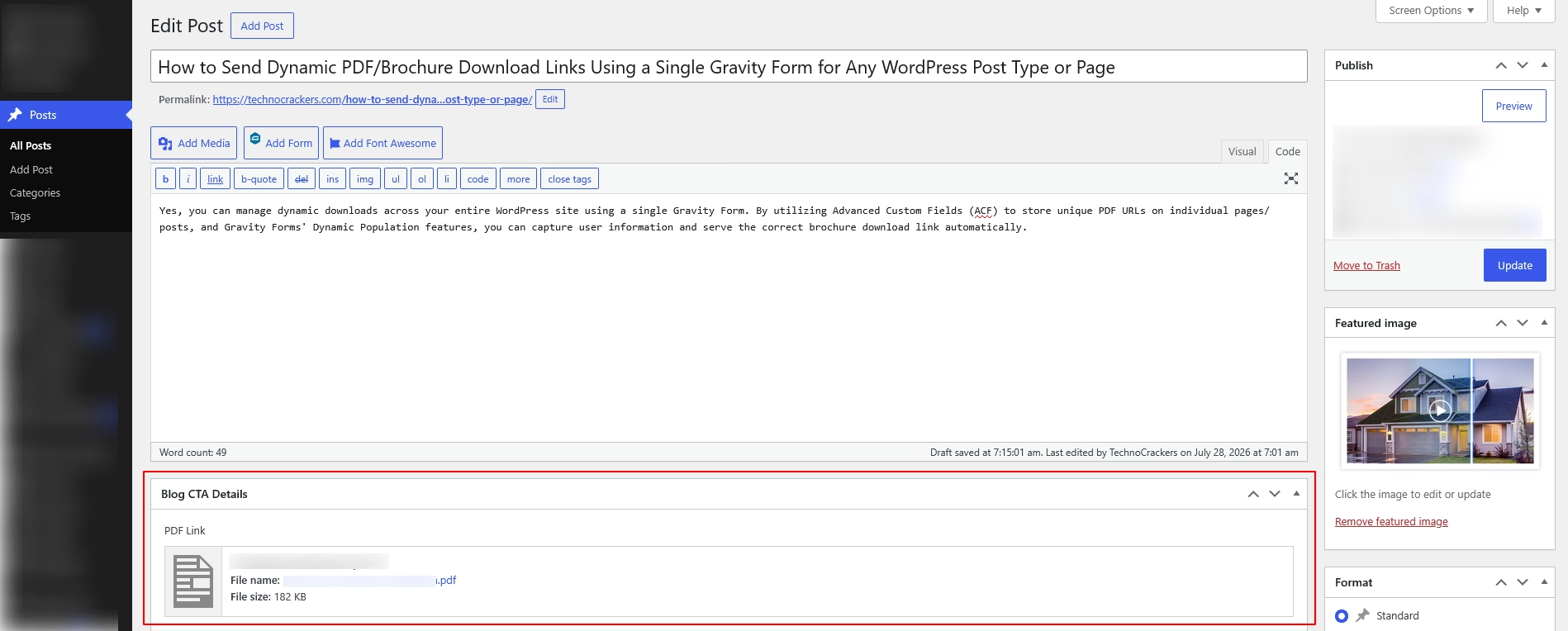
Task: Open Tags in sidebar submenu
Action: 20,216
